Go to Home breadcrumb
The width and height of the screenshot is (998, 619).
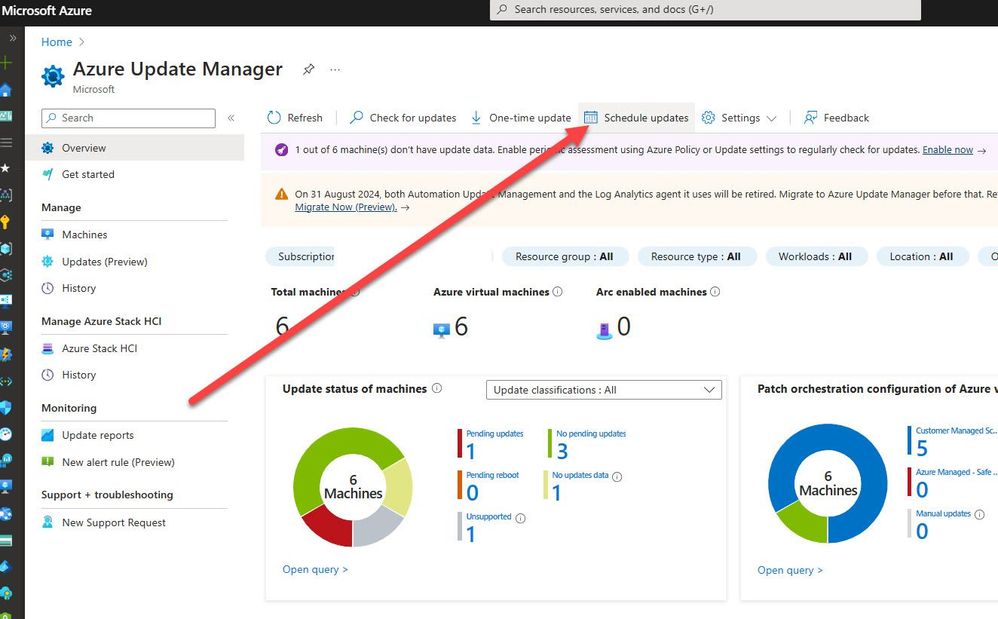point(57,42)
